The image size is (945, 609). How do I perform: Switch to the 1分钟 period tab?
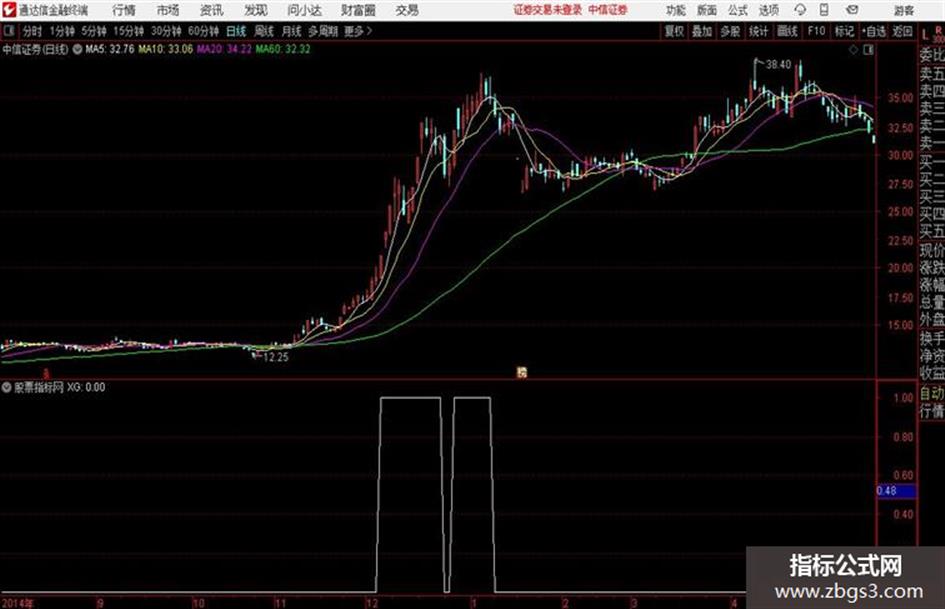(x=61, y=31)
